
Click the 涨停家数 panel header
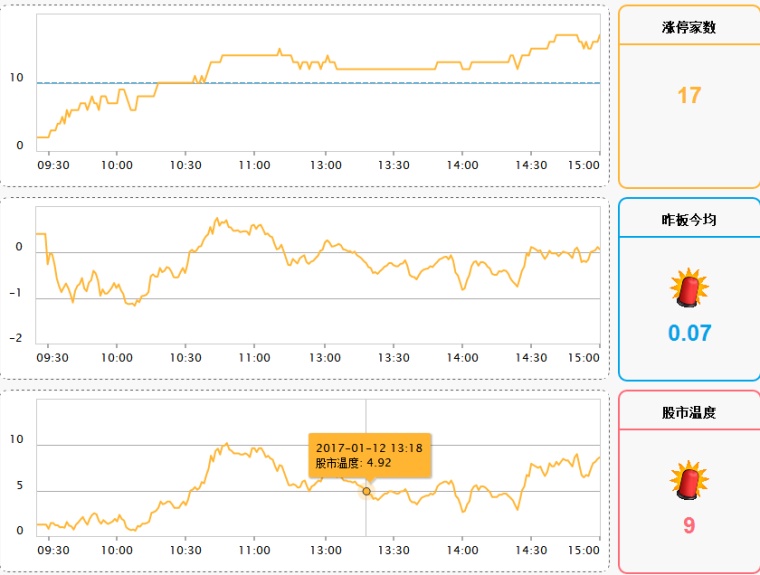(689, 27)
